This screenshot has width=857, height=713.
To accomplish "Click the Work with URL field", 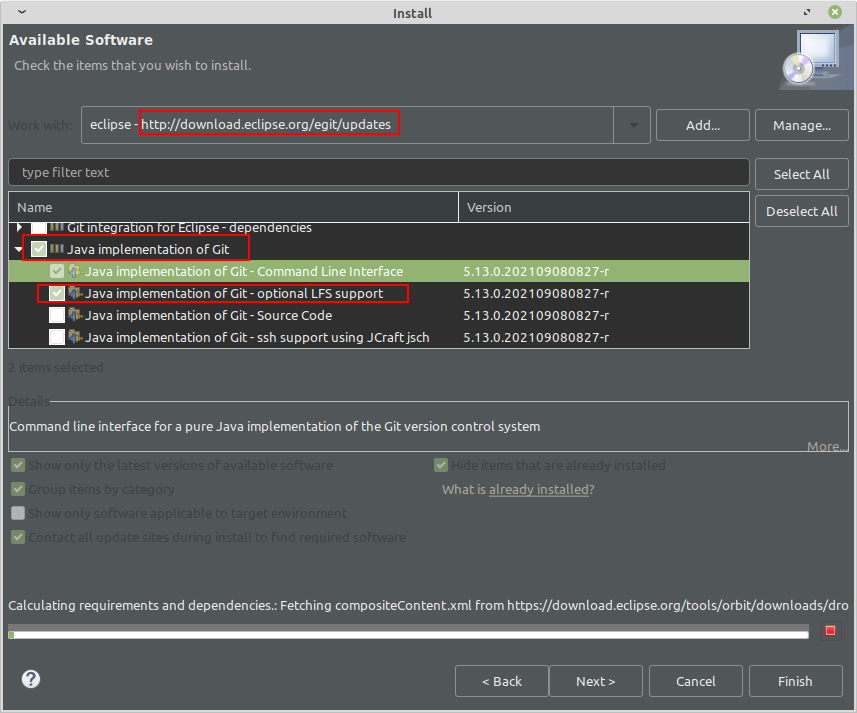I will click(347, 125).
